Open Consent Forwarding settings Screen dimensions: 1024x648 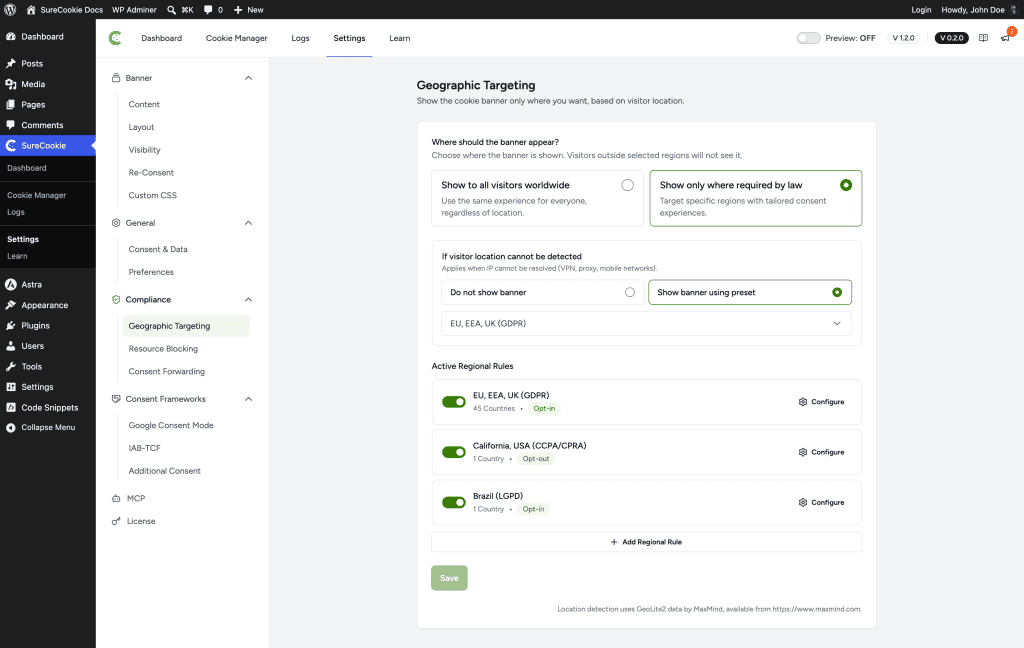167,372
